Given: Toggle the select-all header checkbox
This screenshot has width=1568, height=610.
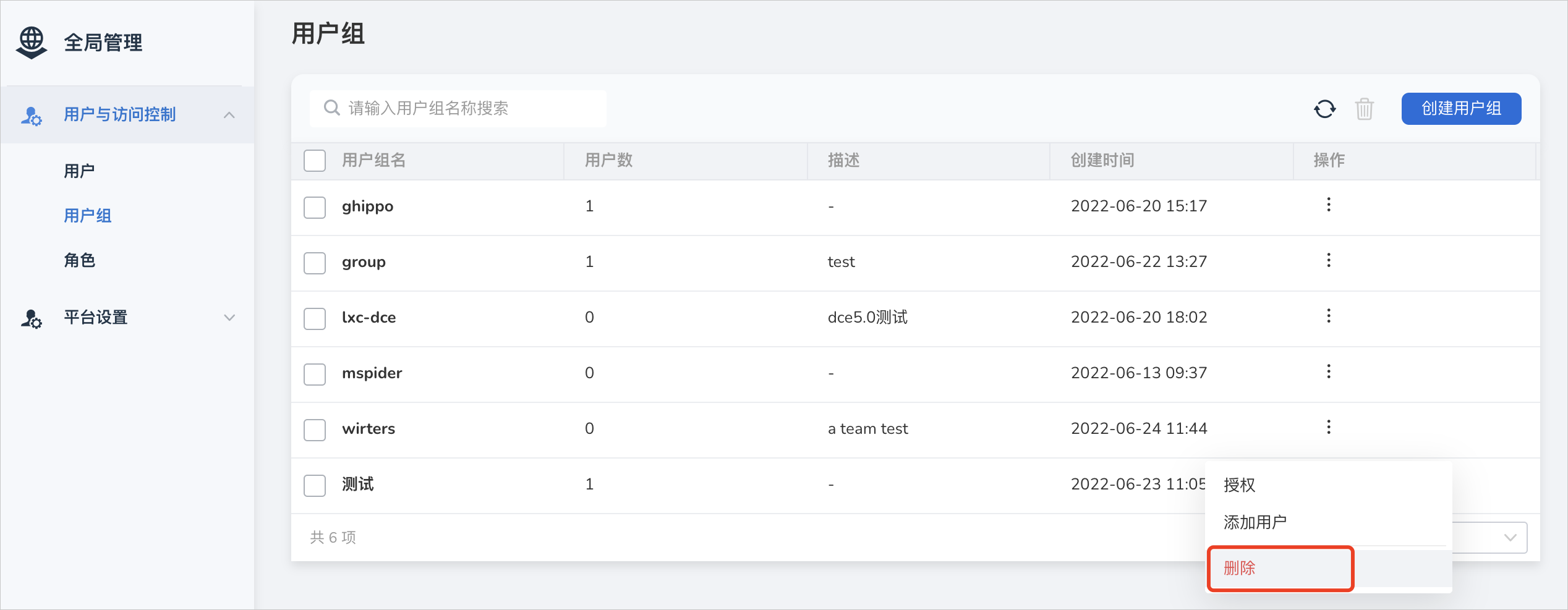Looking at the screenshot, I should tap(315, 161).
